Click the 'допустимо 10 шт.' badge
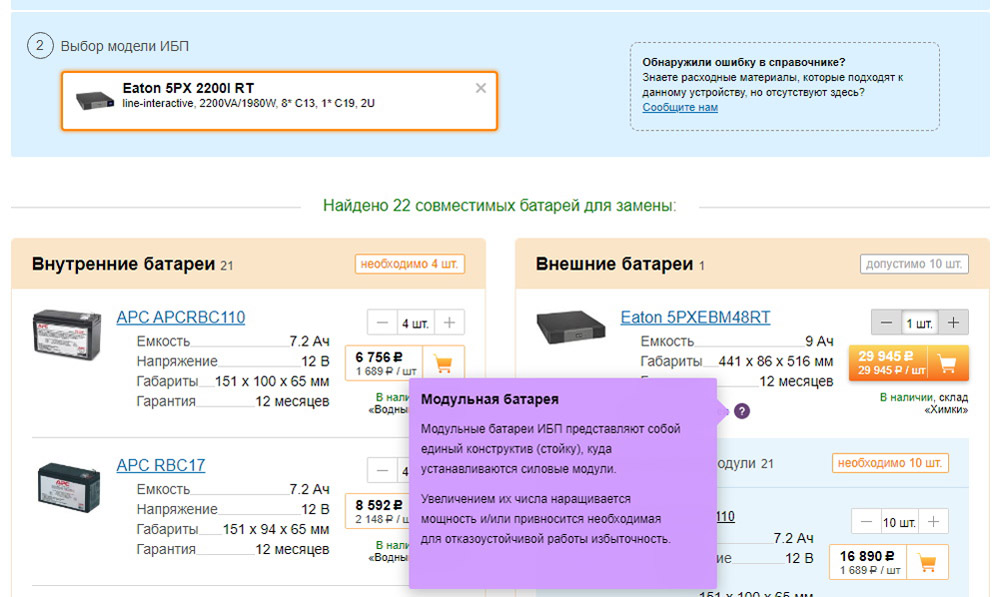1000x597 pixels. 914,264
